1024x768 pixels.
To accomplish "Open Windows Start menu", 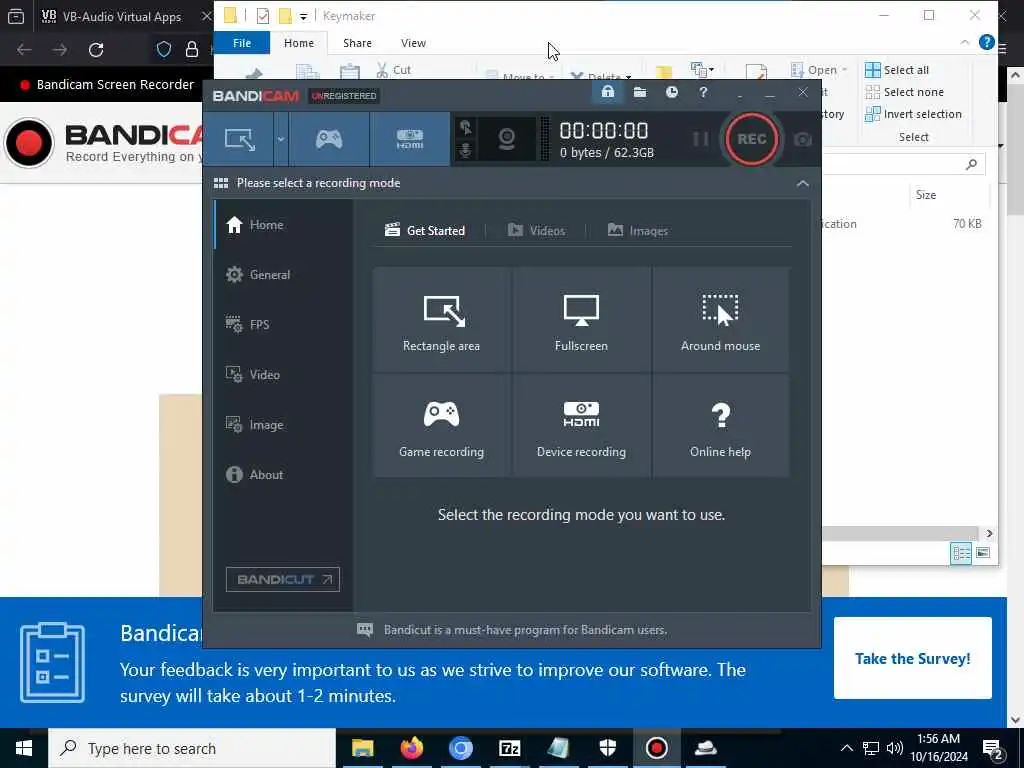I will [x=24, y=748].
